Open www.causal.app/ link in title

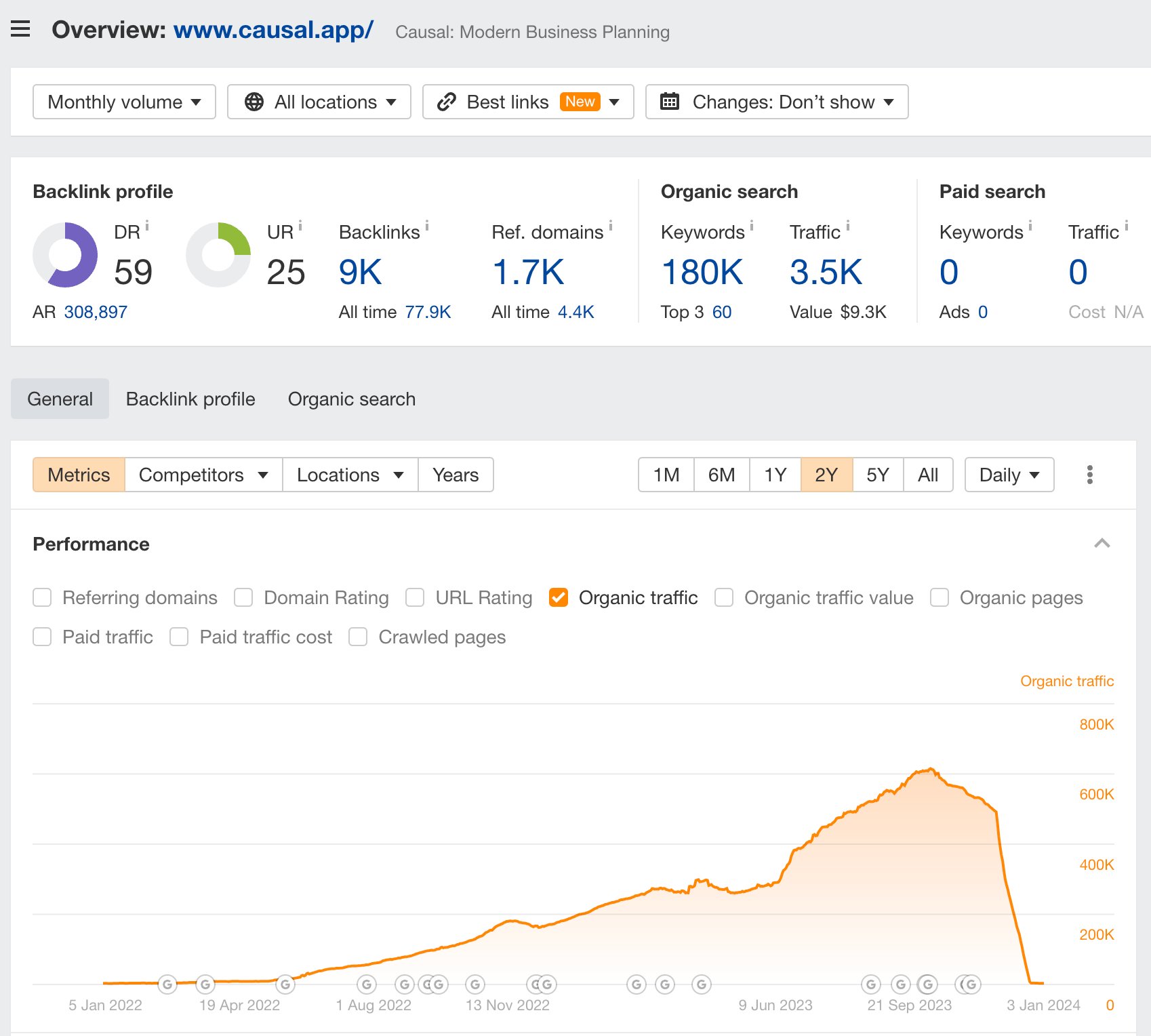click(273, 30)
